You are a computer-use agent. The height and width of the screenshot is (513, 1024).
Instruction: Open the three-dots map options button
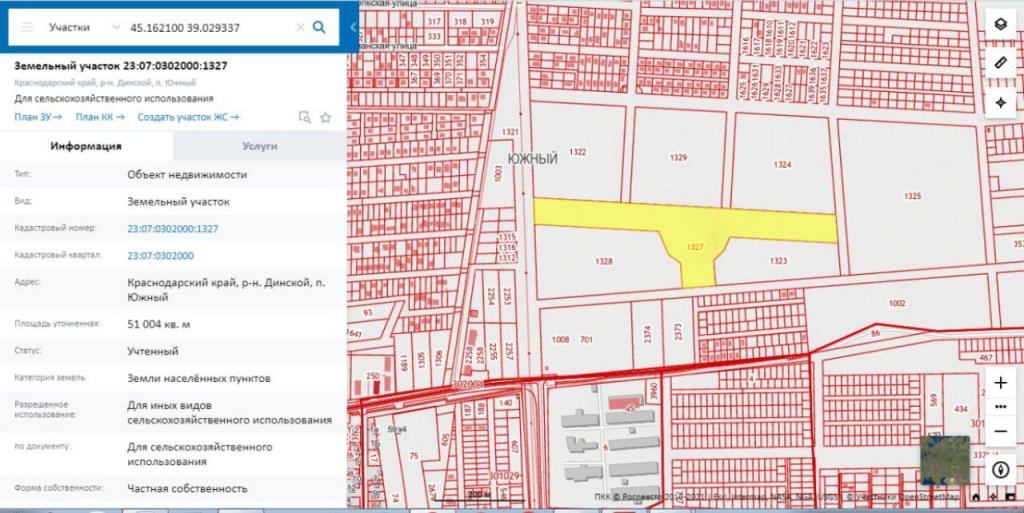[1000, 406]
